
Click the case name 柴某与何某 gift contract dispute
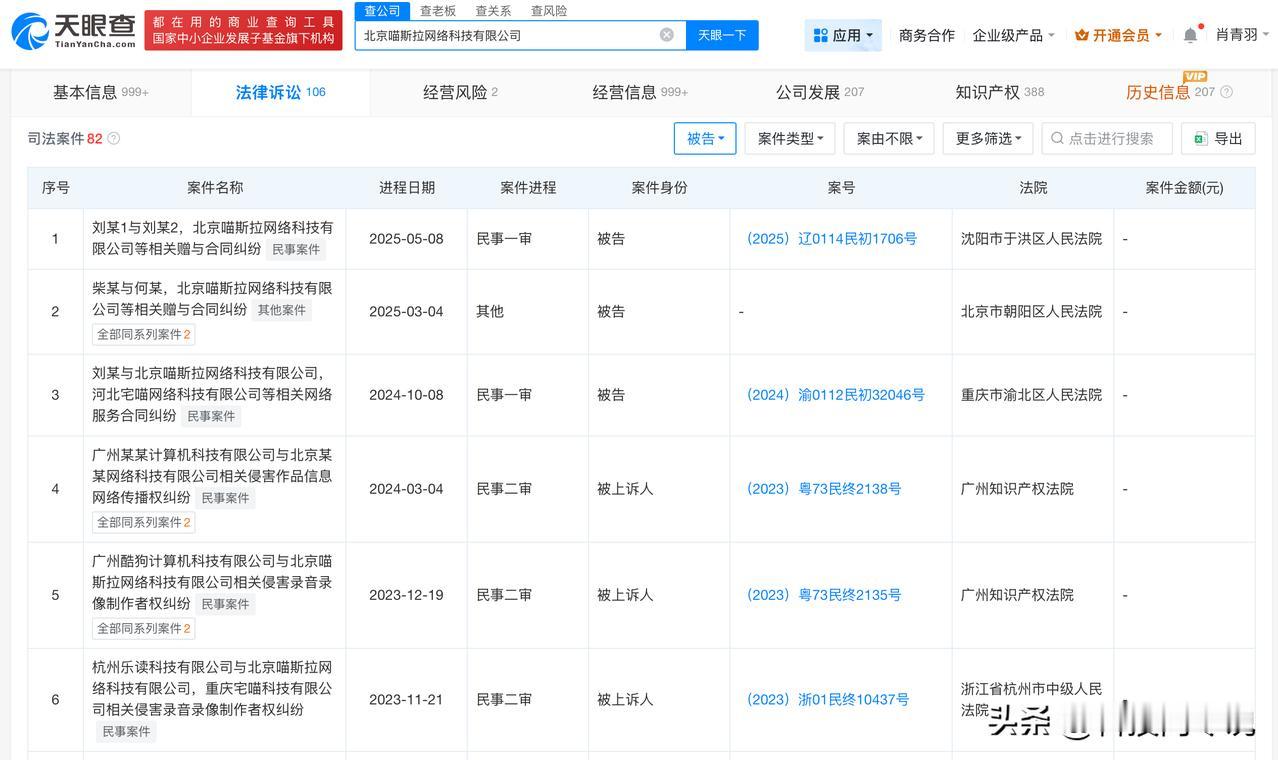[212, 298]
